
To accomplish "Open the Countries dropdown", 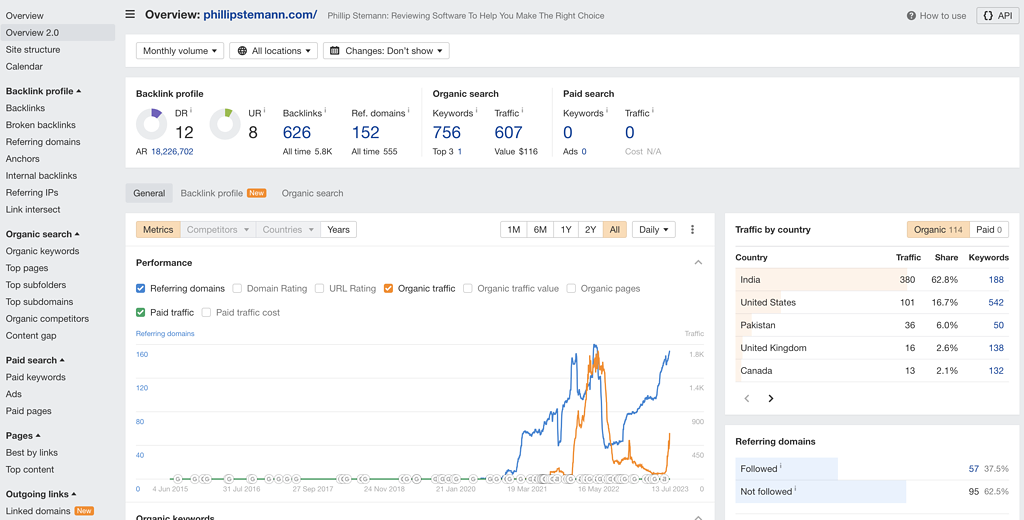I will (x=288, y=229).
